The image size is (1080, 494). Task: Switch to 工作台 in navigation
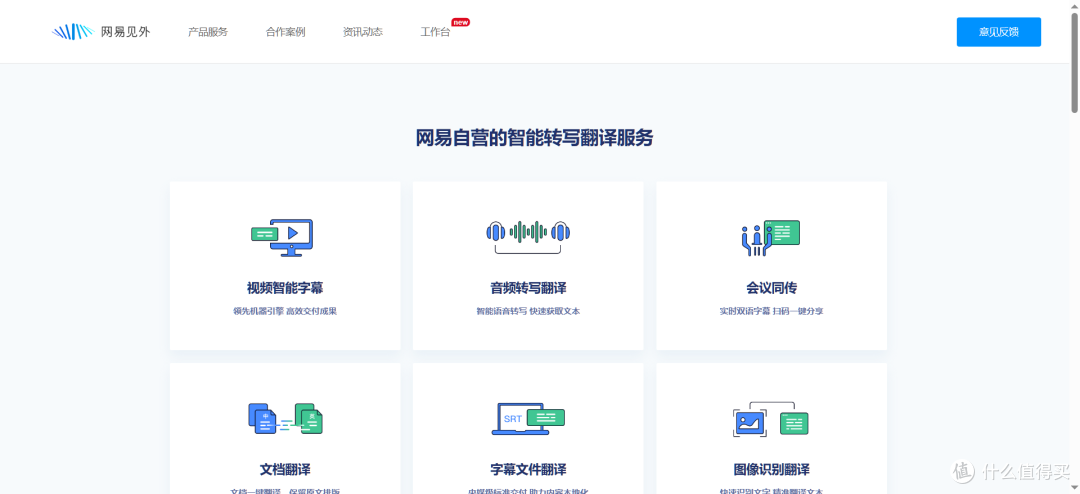pos(435,32)
